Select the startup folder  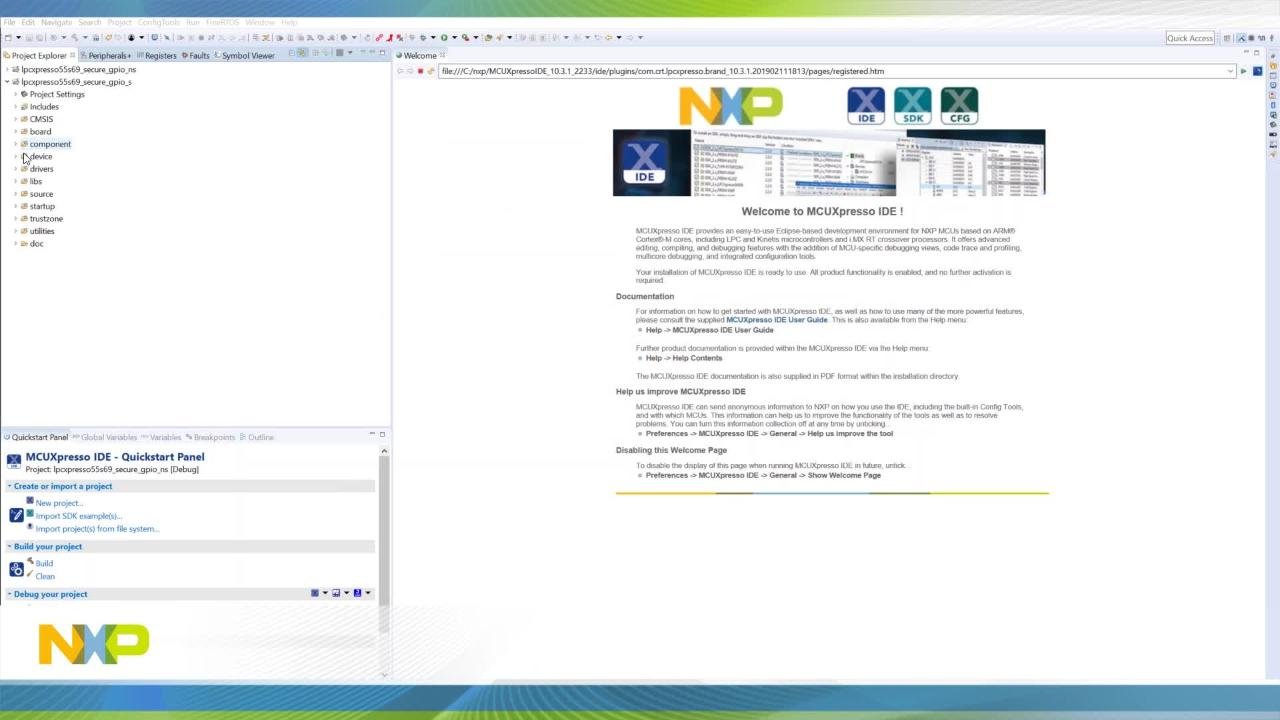click(42, 207)
